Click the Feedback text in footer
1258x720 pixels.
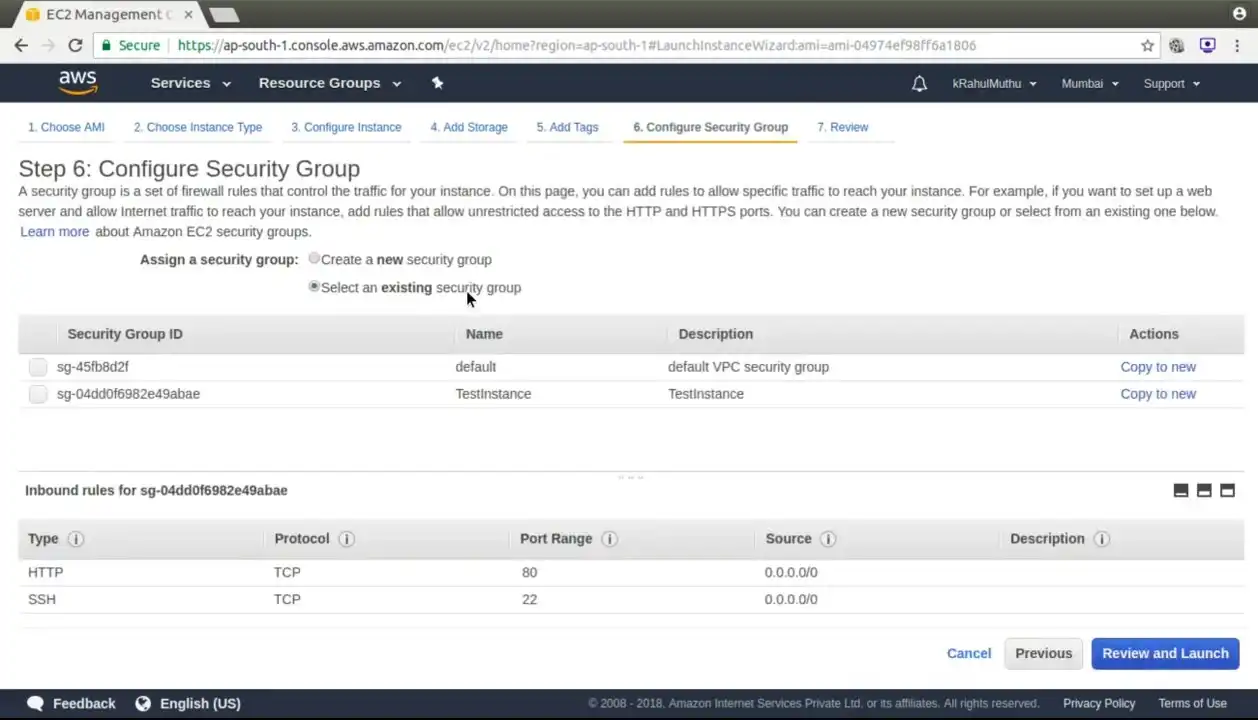point(84,703)
